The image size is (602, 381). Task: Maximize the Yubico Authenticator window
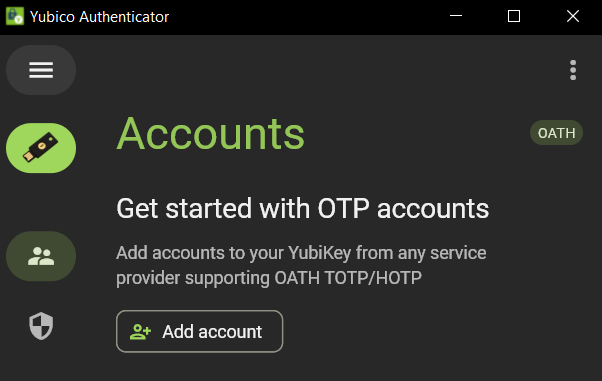514,16
